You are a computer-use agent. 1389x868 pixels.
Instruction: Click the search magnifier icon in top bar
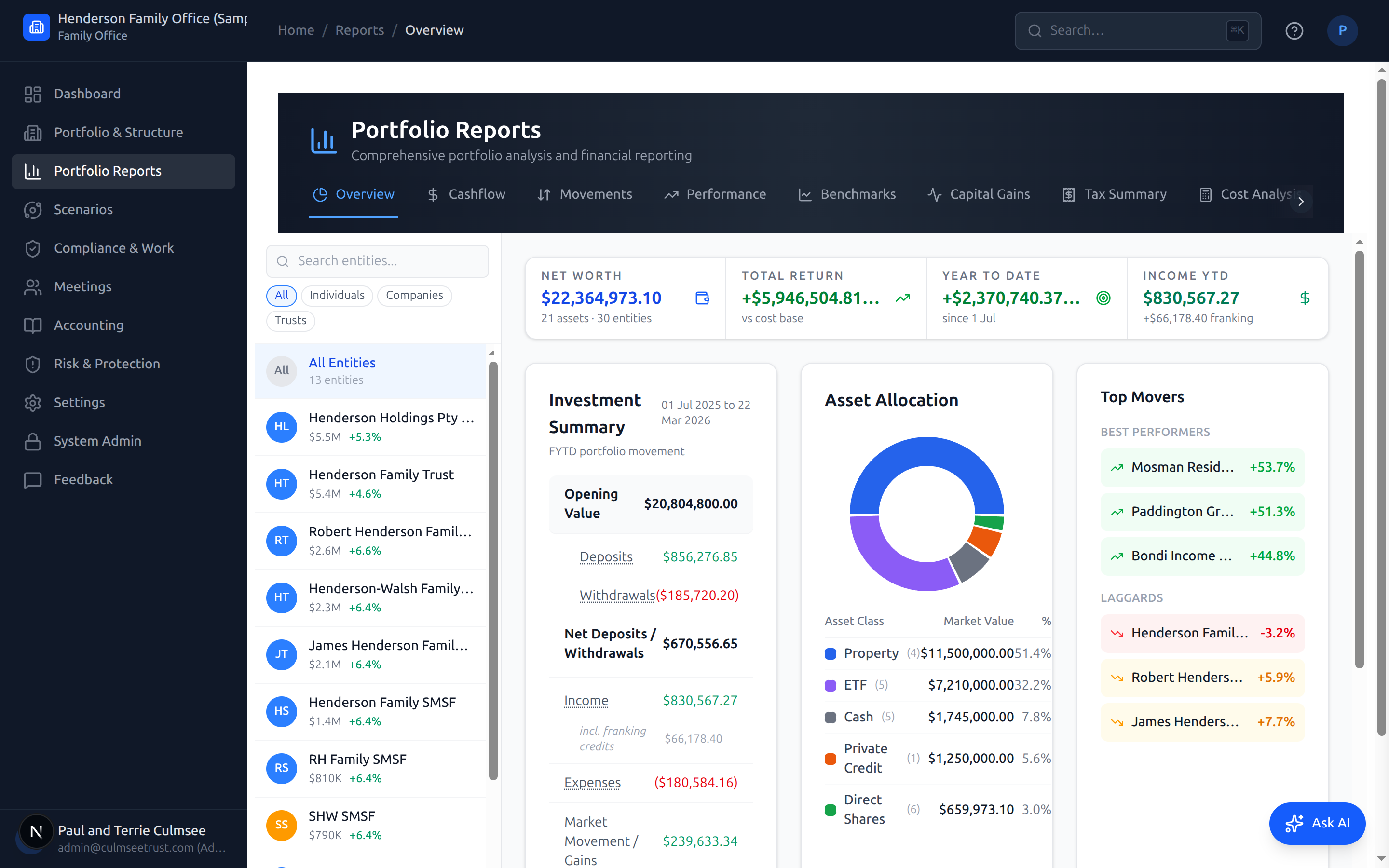1035,30
